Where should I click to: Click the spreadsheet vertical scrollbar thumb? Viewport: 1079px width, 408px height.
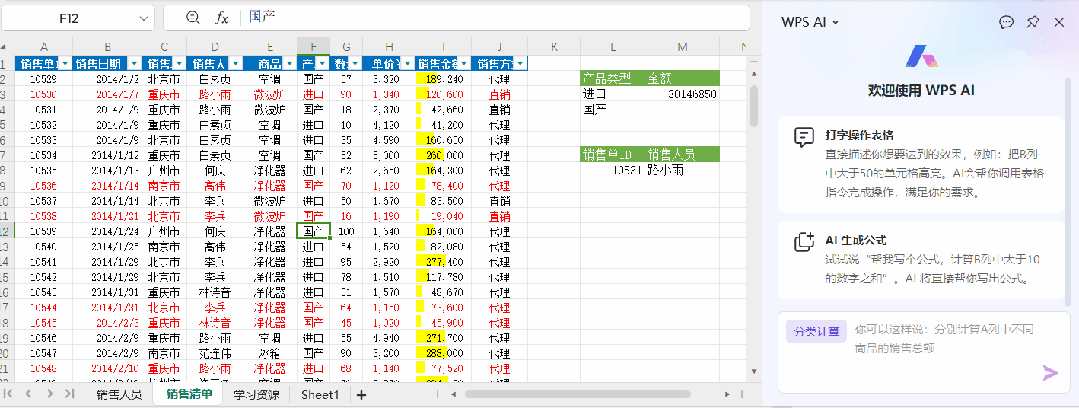click(x=754, y=106)
